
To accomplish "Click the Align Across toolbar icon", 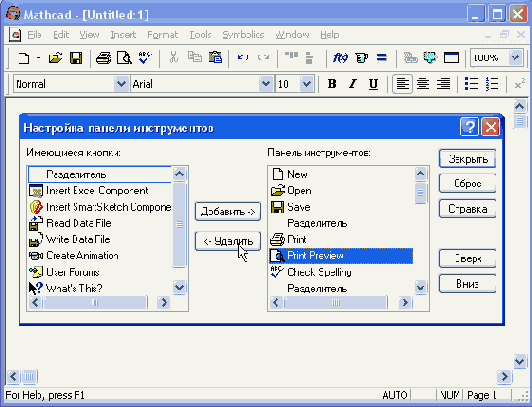I will point(291,56).
